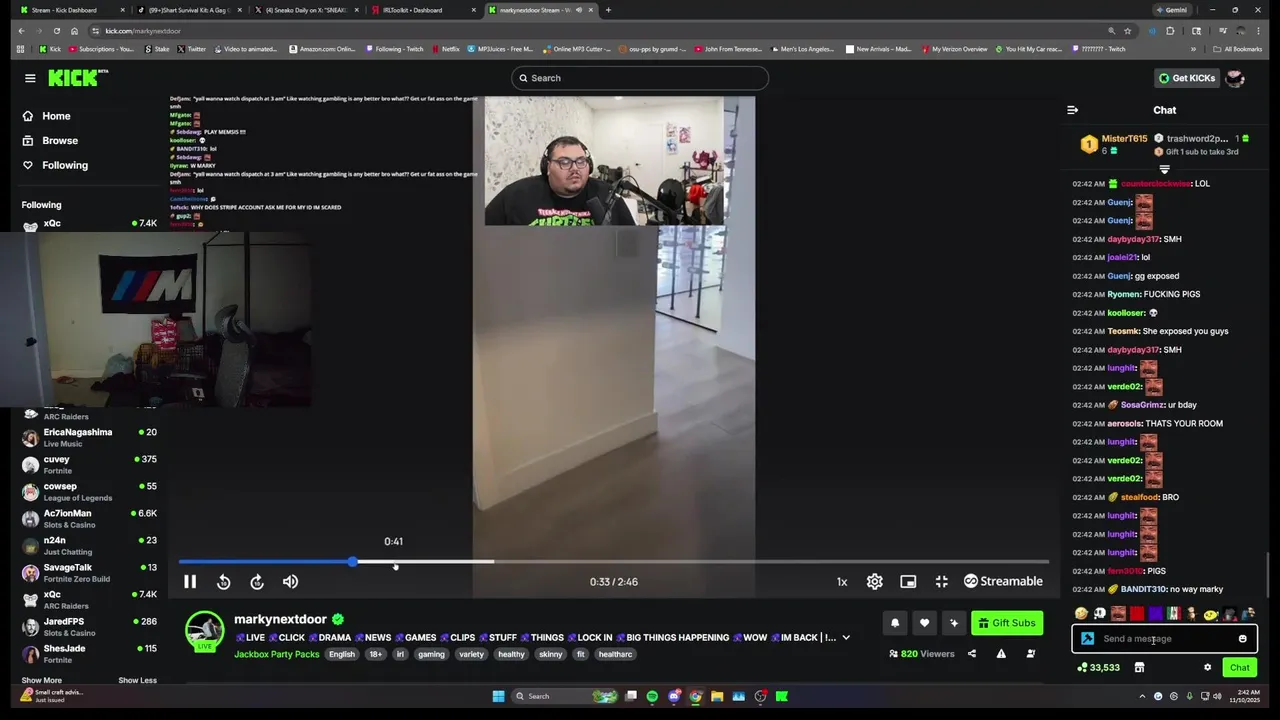Image resolution: width=1280 pixels, height=720 pixels.
Task: Open Windows Start menu
Action: 498,696
